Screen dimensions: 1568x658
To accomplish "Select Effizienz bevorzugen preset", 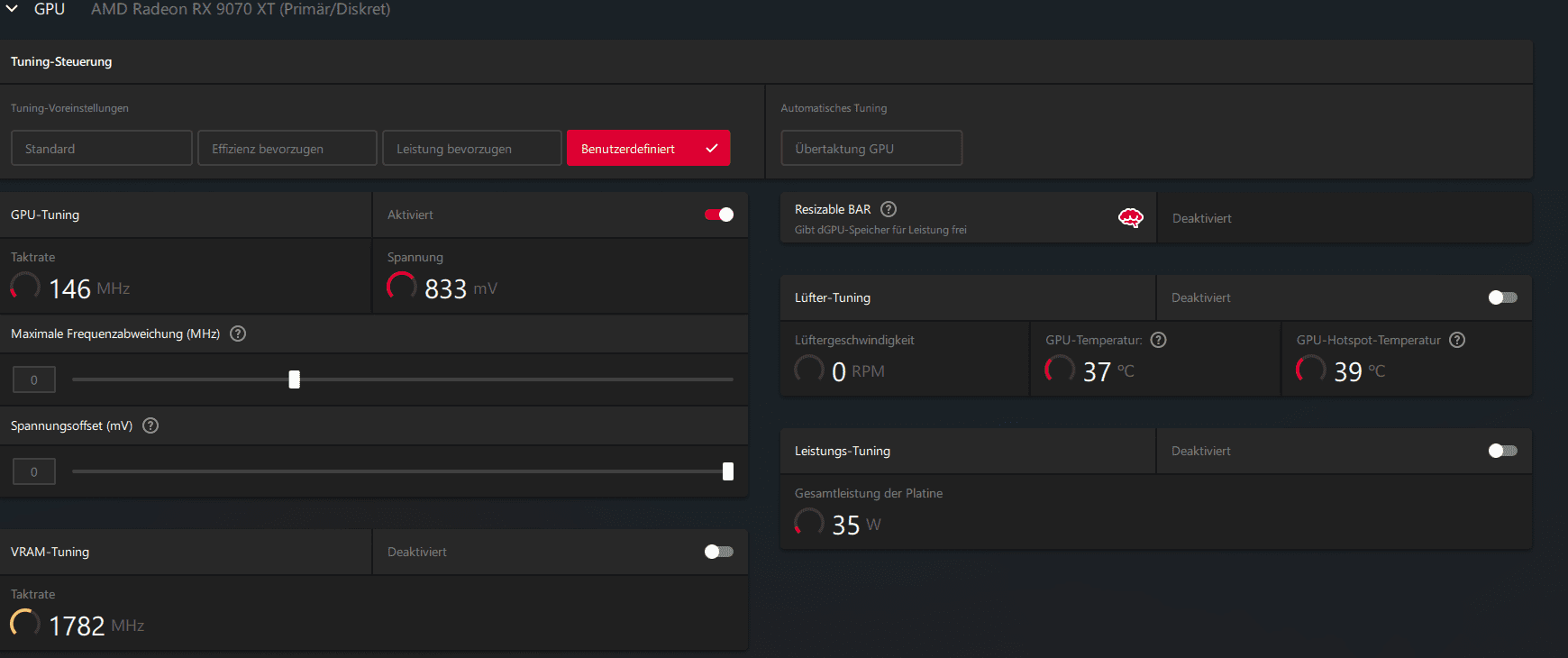I will 287,148.
